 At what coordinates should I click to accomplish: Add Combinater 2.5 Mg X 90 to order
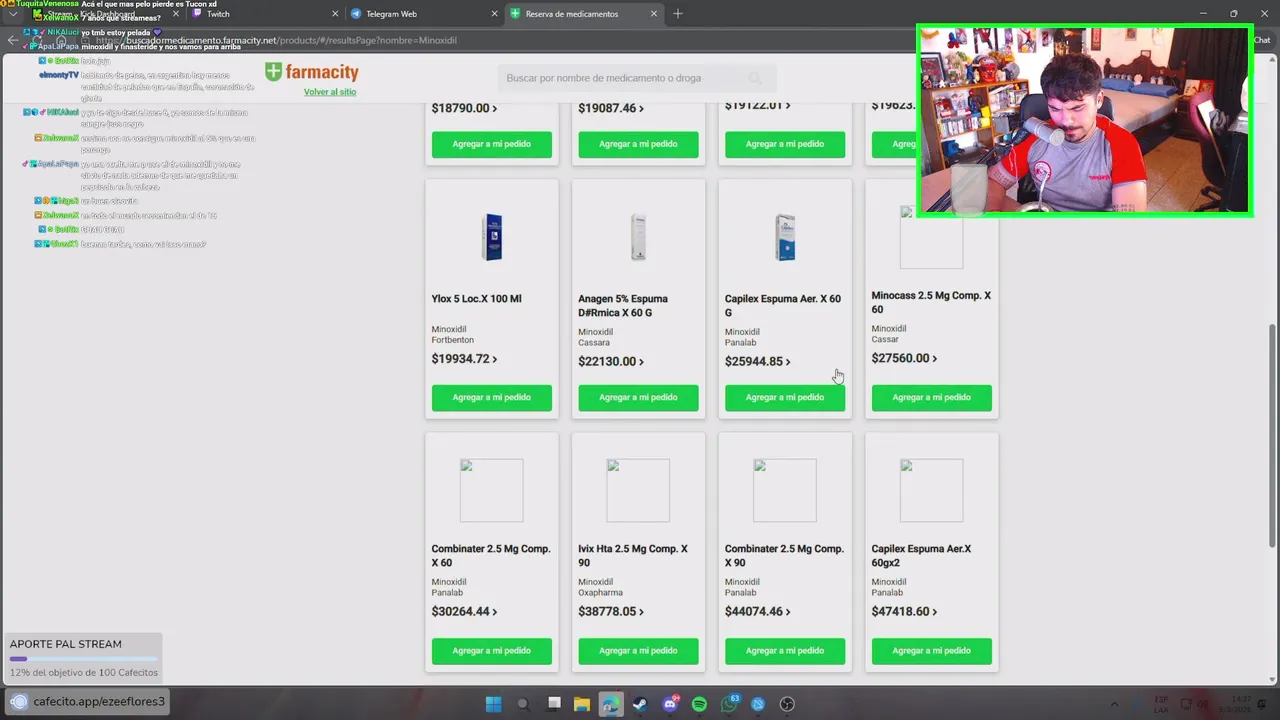[785, 650]
